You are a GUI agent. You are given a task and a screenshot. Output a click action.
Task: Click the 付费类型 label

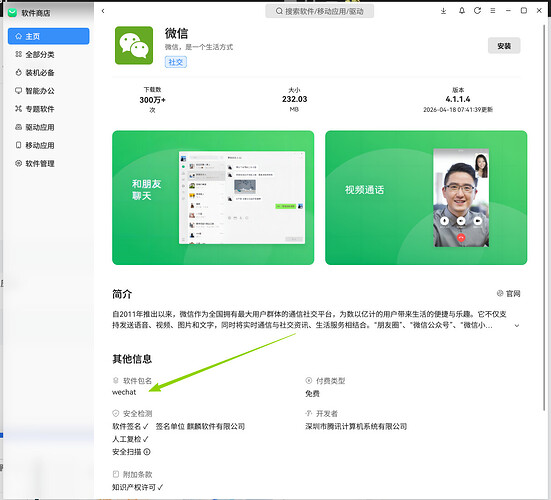tap(330, 381)
